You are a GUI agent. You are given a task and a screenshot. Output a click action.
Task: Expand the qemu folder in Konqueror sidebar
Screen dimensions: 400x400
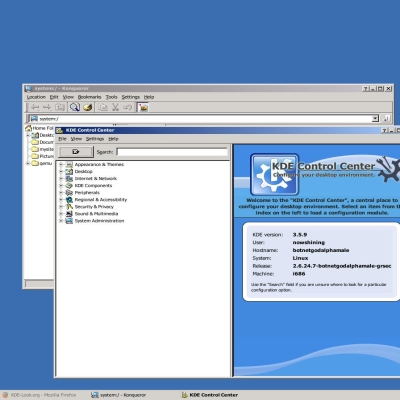point(28,163)
